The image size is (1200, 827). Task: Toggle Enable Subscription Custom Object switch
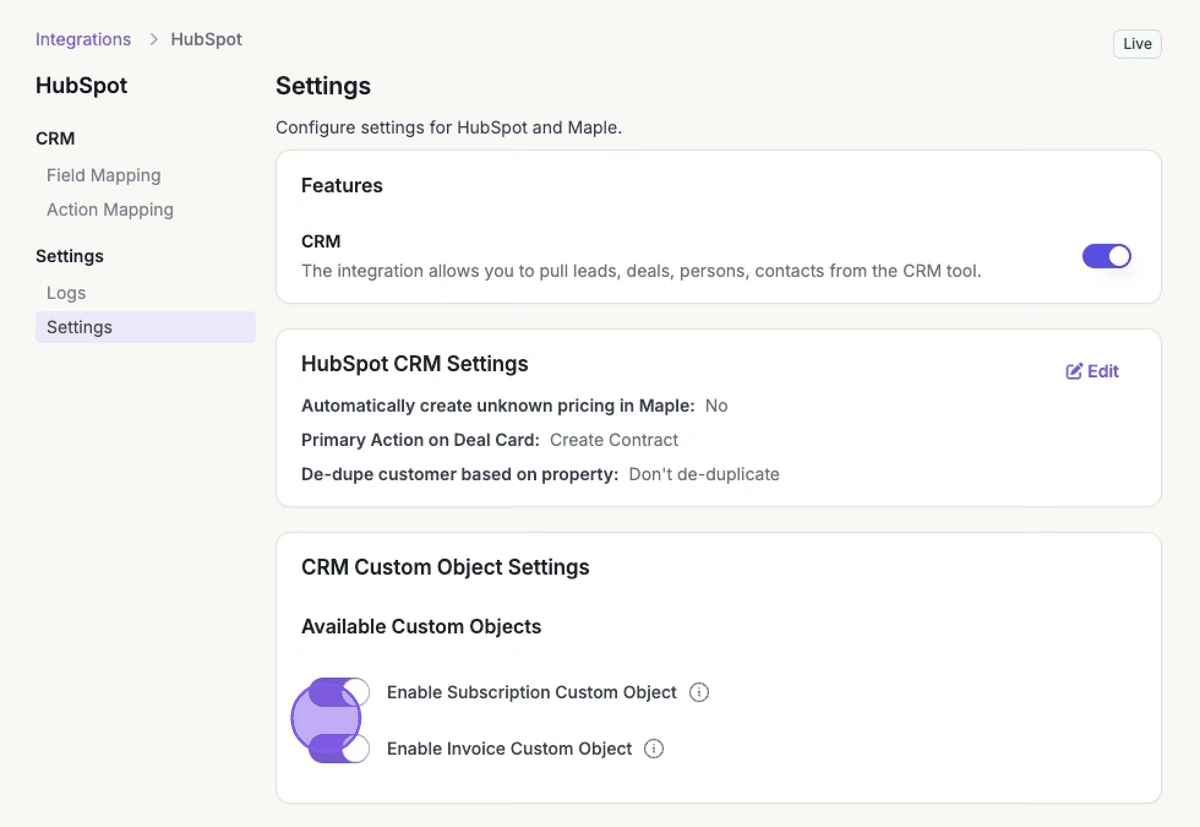coord(340,692)
